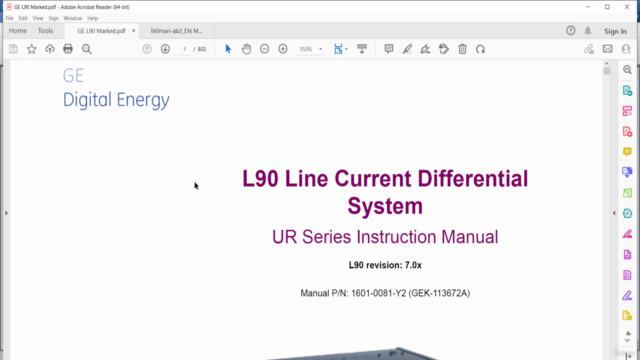Open the Edit menu

point(23,18)
